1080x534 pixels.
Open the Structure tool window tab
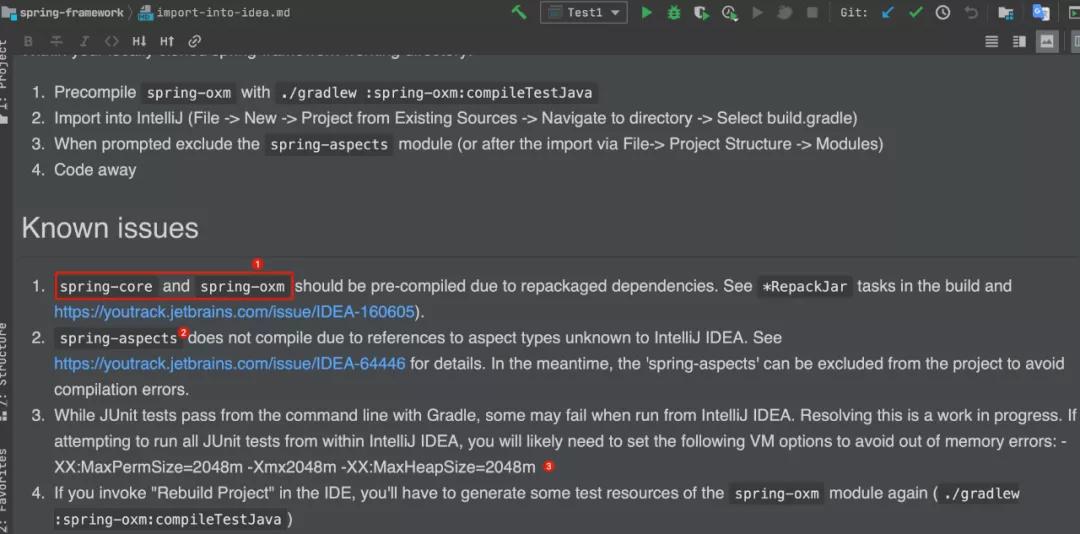(6, 371)
